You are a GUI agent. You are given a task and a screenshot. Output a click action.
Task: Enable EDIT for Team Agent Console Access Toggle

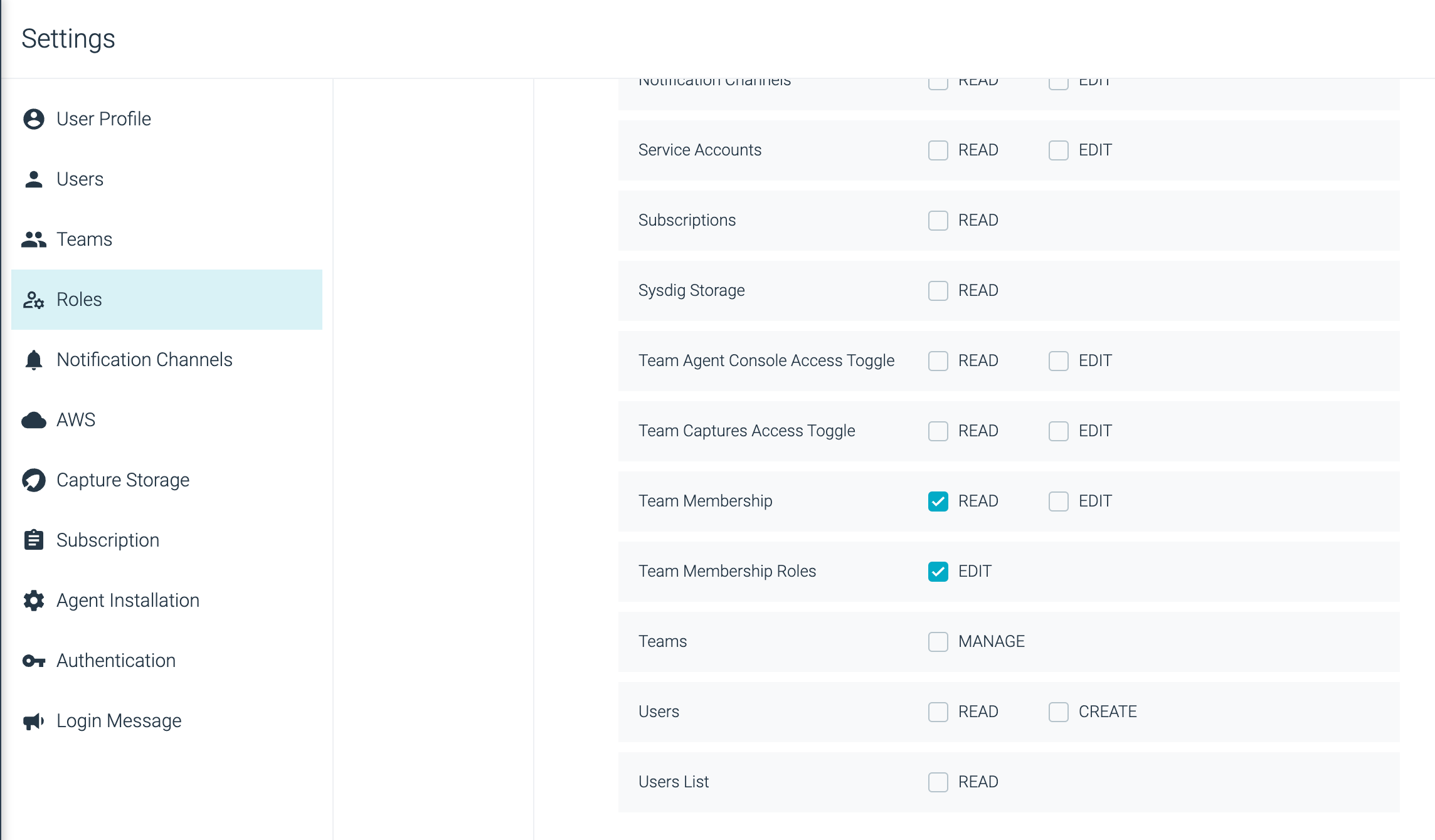pos(1059,361)
